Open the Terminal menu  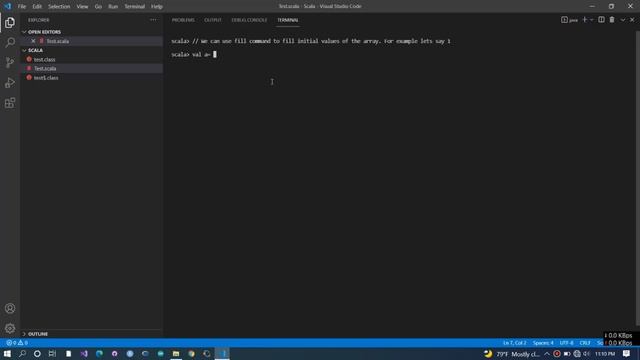click(134, 7)
